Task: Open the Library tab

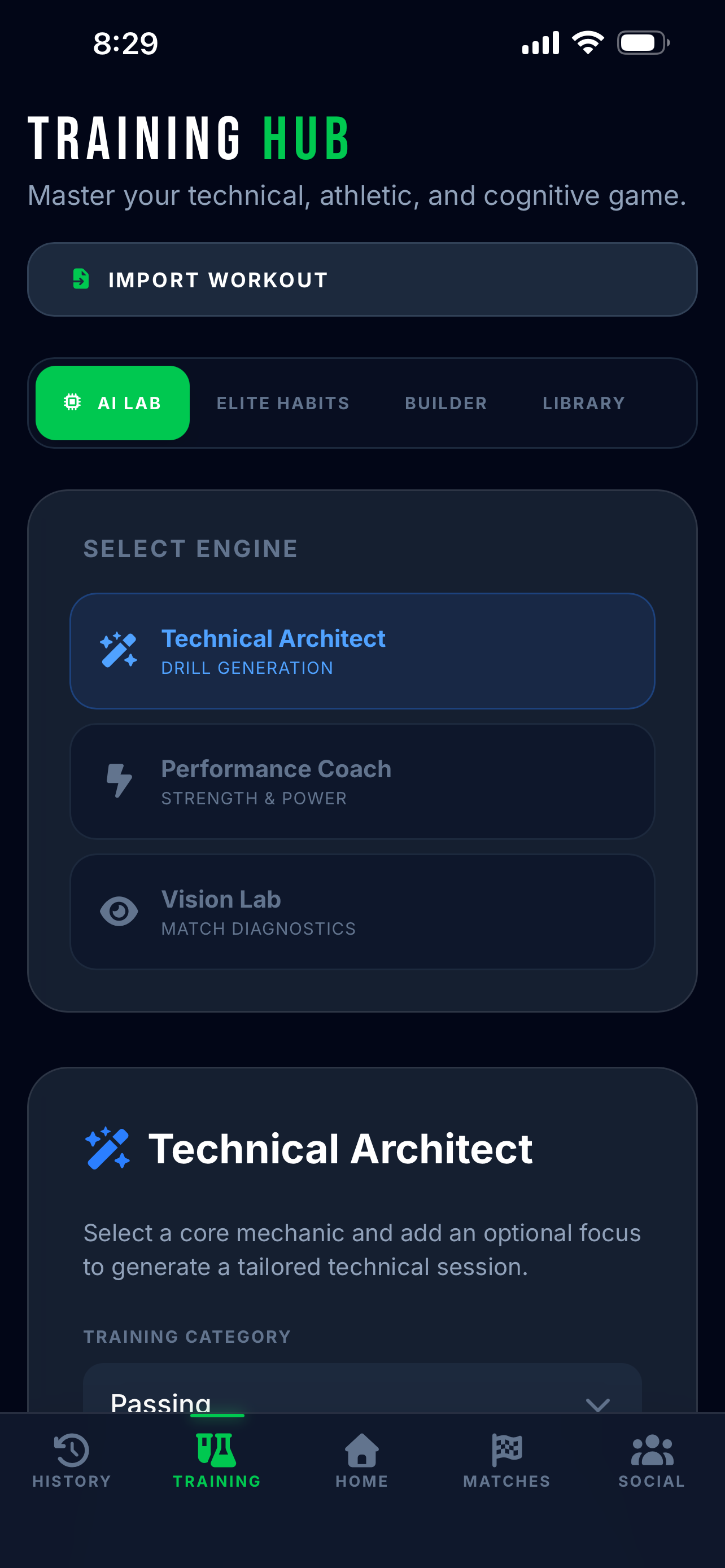Action: click(584, 403)
